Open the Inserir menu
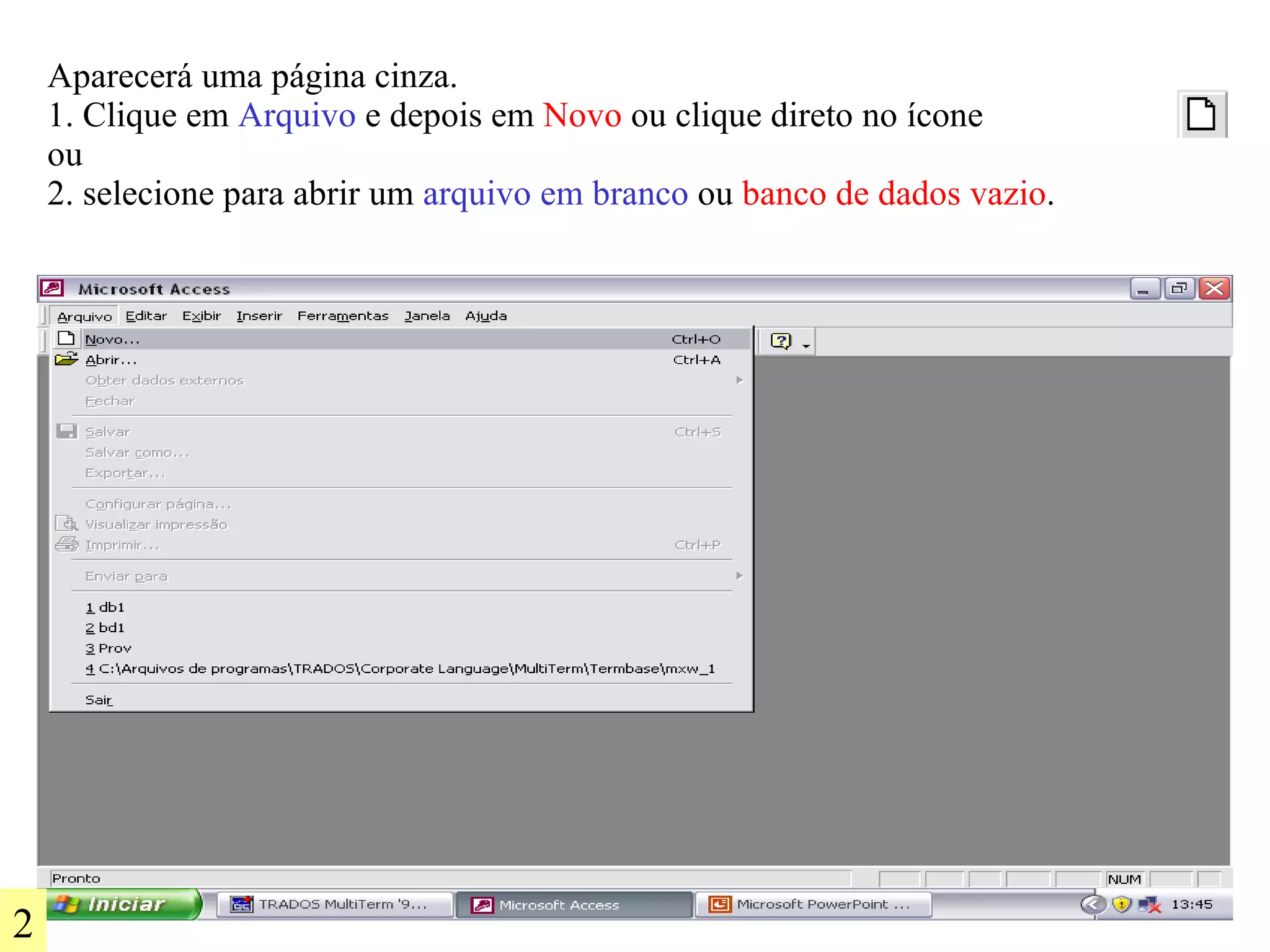The width and height of the screenshot is (1270, 952). 259,316
